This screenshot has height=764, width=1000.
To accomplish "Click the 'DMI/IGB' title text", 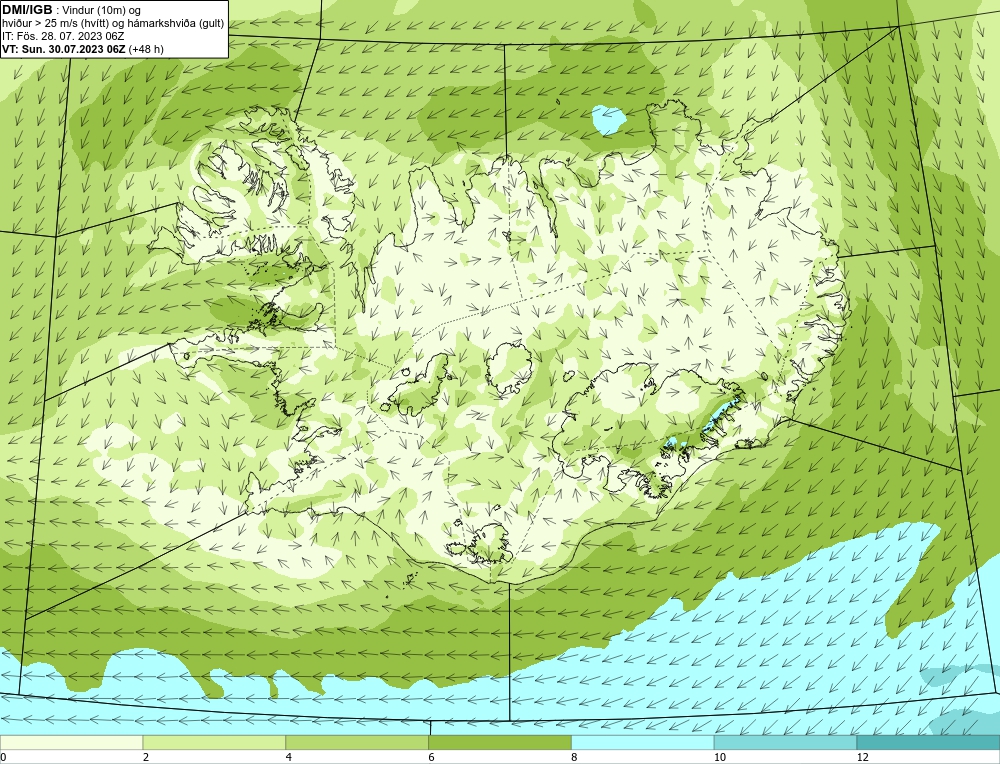I will (x=27, y=10).
